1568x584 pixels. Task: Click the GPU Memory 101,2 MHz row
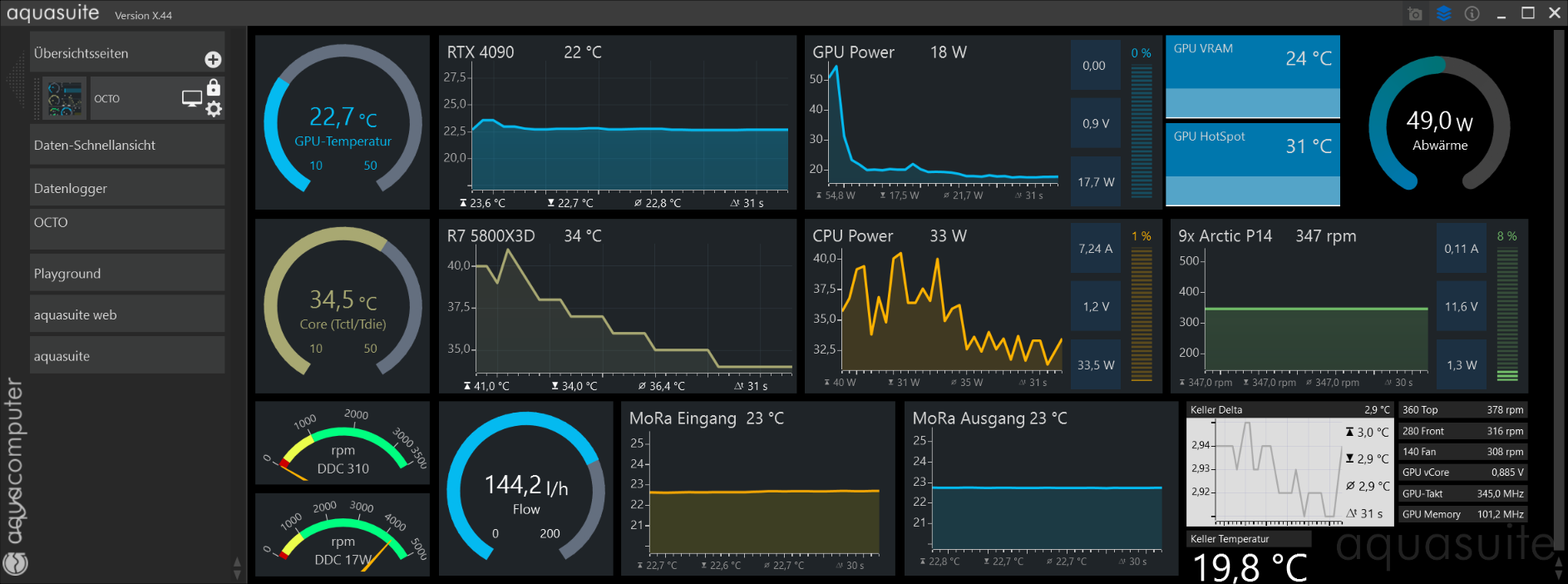tap(1463, 514)
